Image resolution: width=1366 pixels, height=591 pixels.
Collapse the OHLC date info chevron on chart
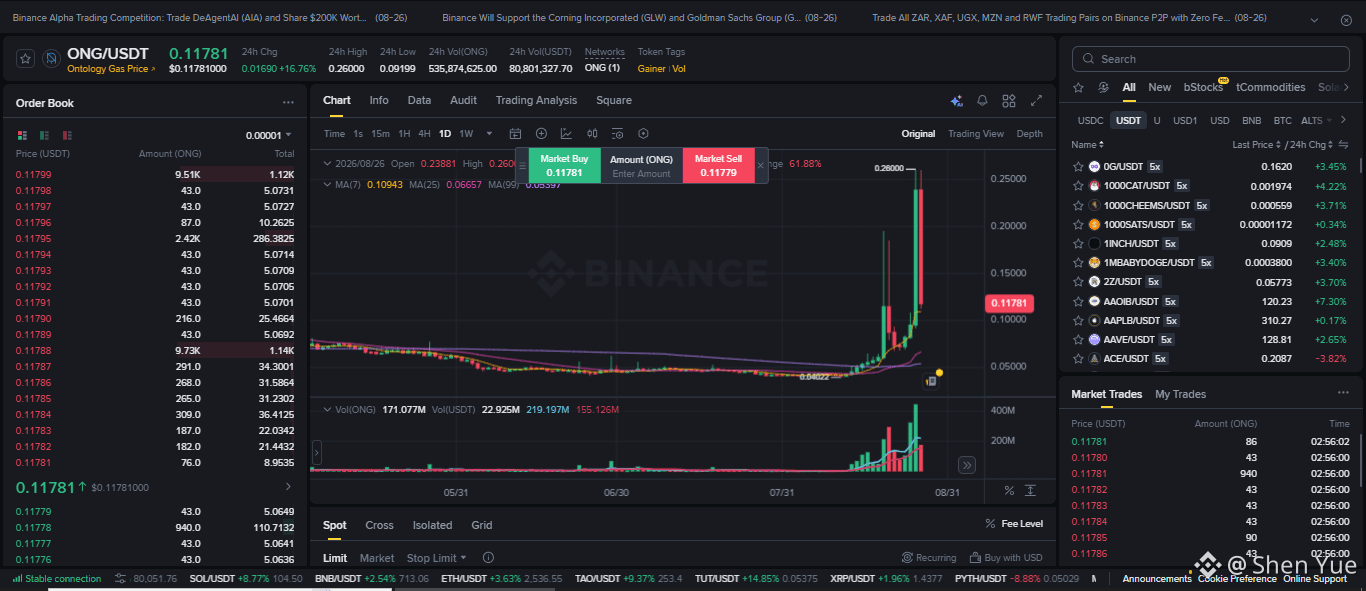[x=327, y=163]
